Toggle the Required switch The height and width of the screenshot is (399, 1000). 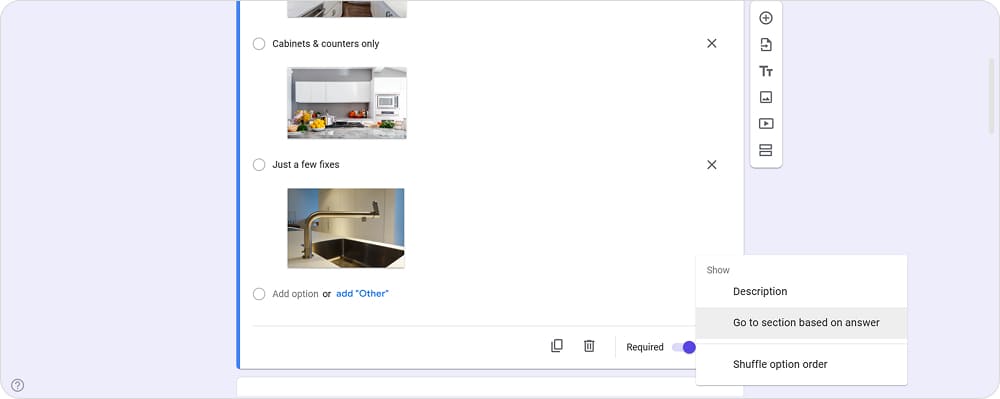tap(684, 347)
